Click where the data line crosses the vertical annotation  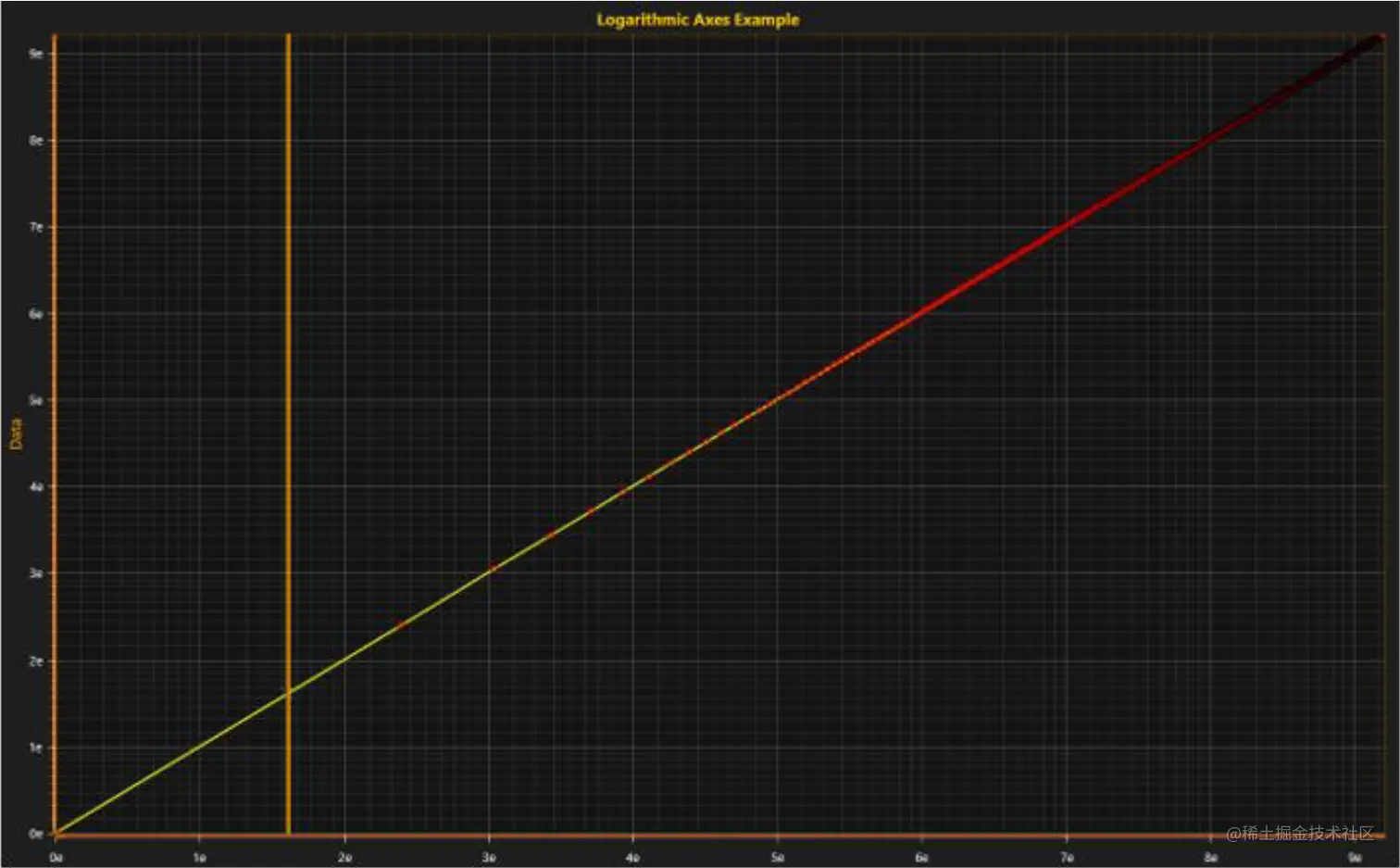tap(288, 692)
